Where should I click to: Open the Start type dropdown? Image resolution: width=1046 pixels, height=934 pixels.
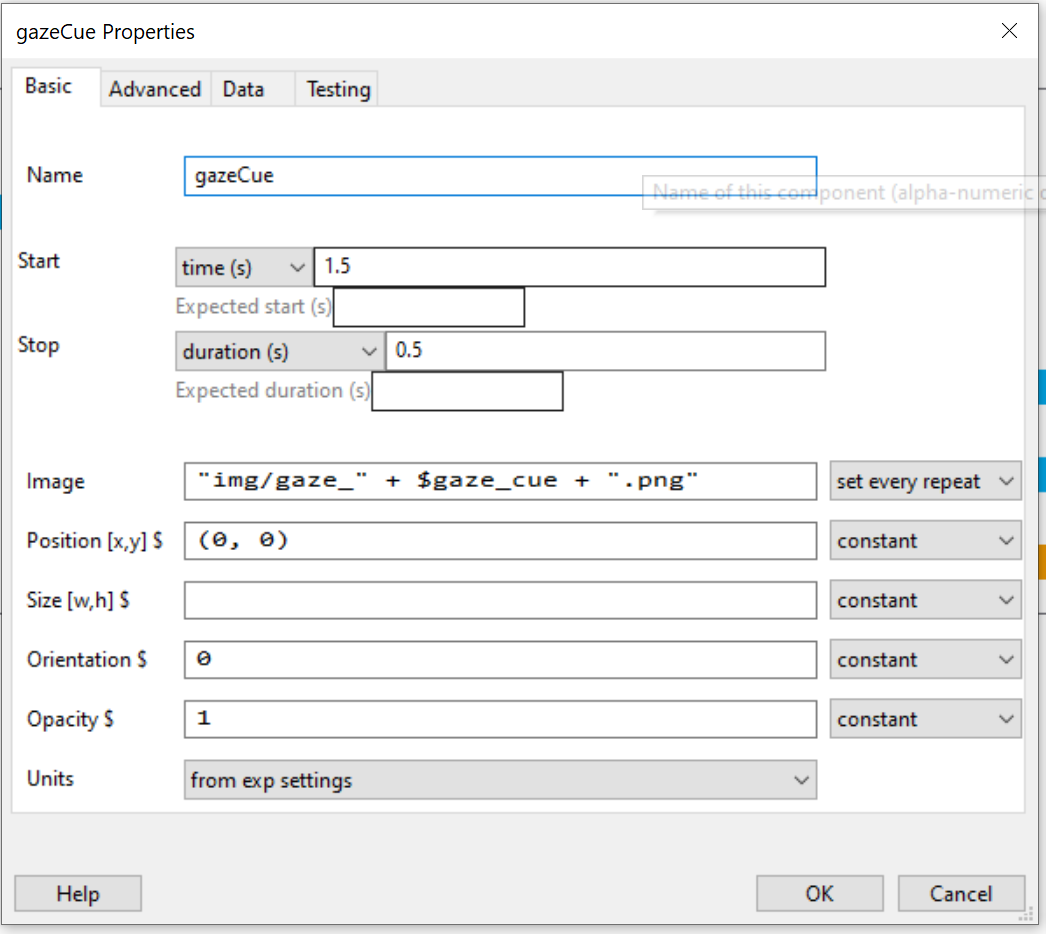243,268
